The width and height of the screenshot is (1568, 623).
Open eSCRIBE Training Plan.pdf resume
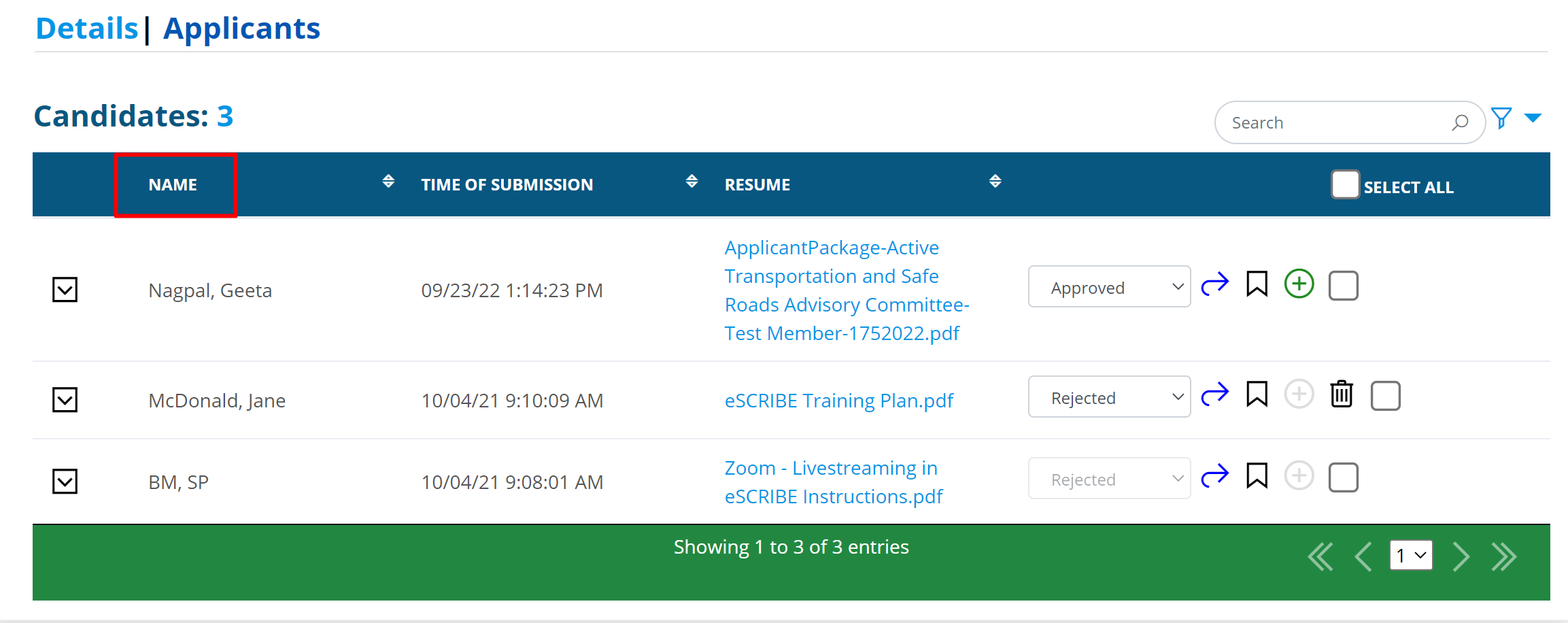click(x=838, y=401)
